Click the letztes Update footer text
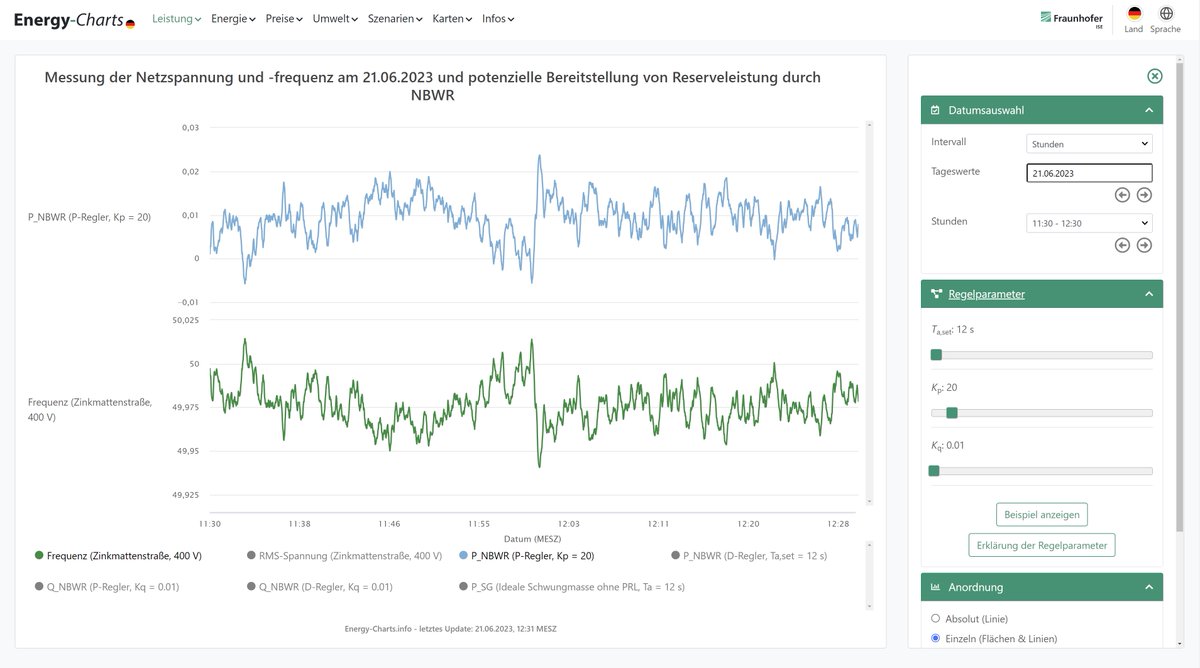 (x=450, y=629)
